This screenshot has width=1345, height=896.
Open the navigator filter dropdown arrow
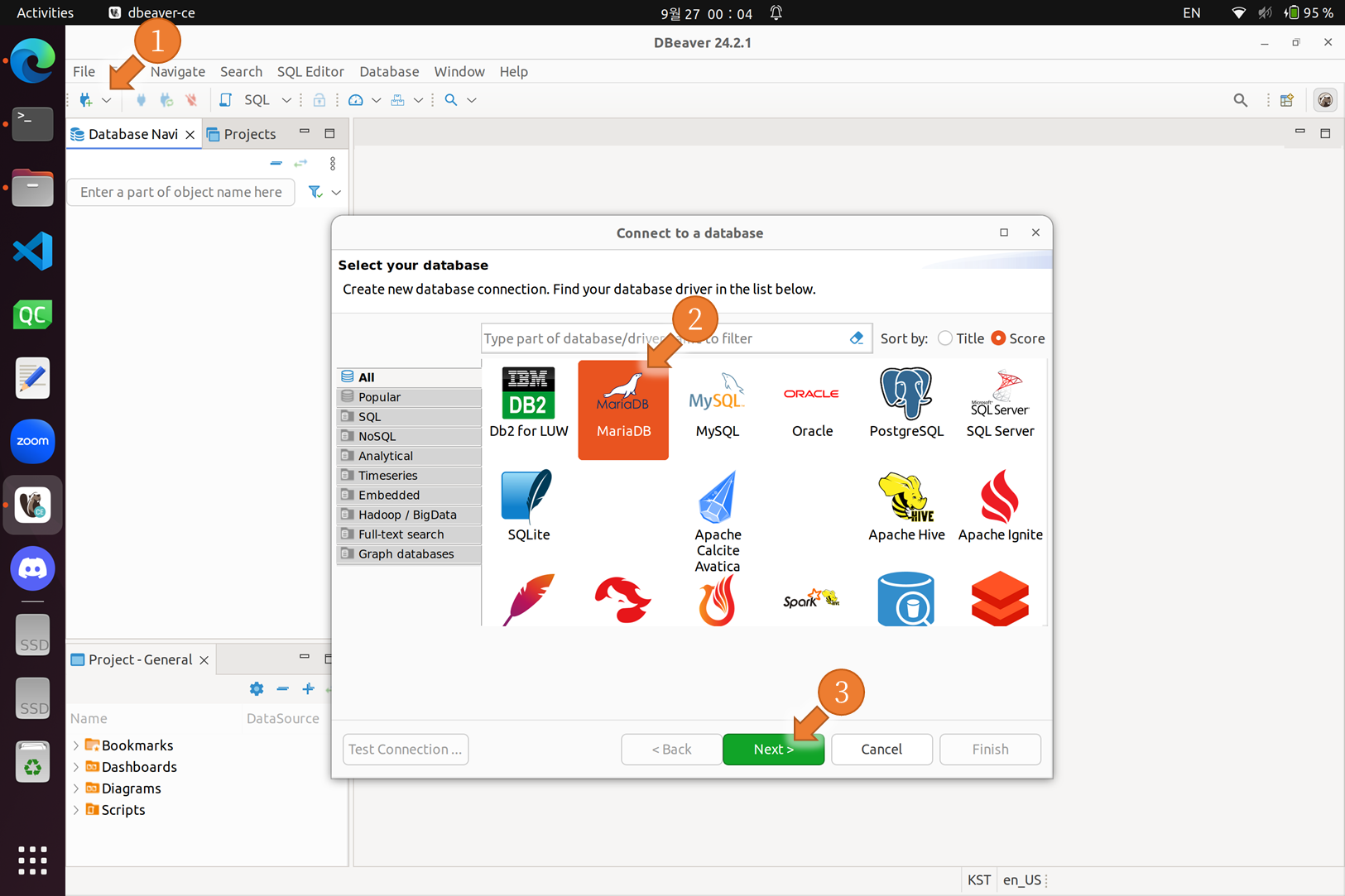(336, 192)
